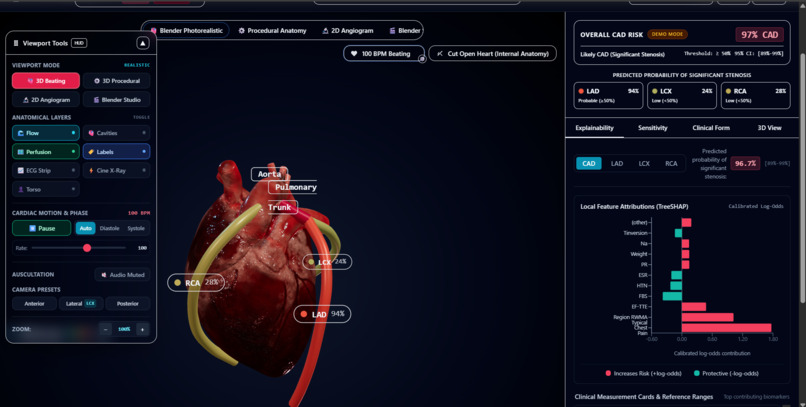
Task: Click the RCA 28% vessel label
Action: (196, 282)
